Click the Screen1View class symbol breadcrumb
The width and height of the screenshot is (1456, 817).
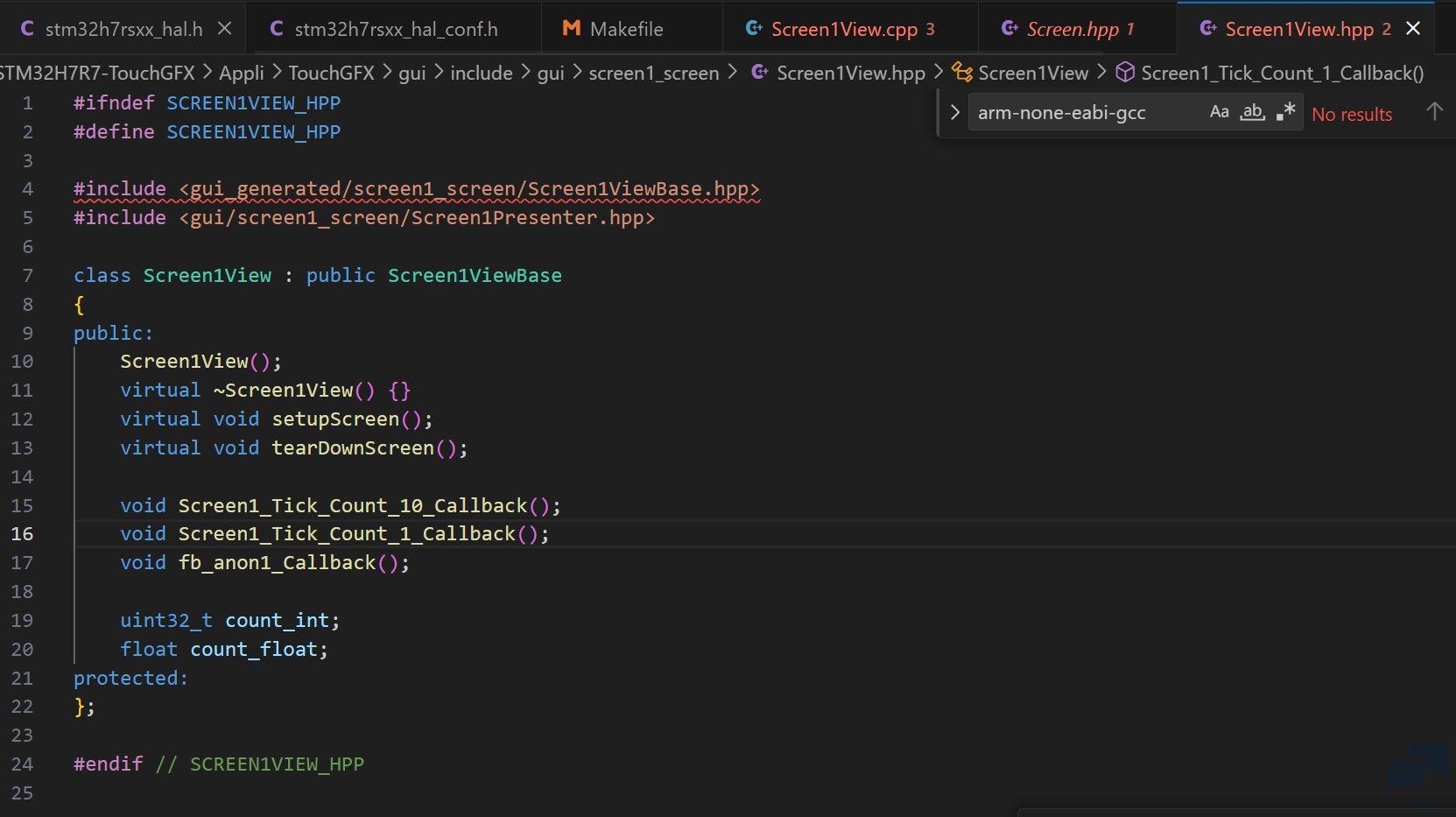[1032, 73]
